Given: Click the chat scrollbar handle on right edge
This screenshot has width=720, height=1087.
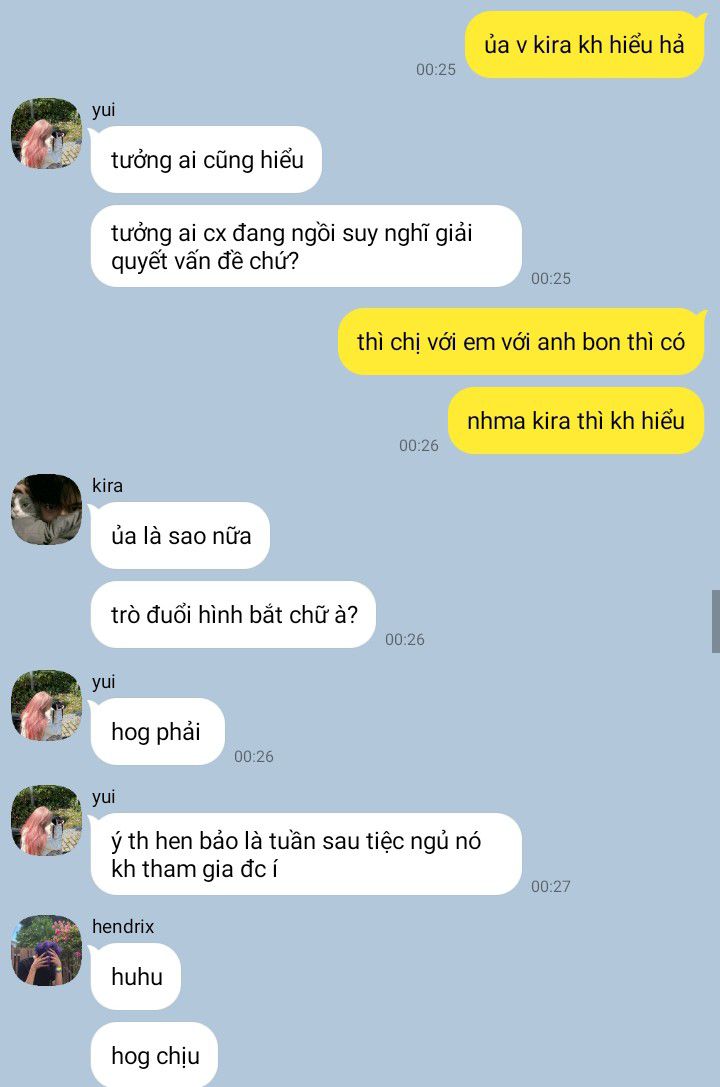Looking at the screenshot, I should pos(716,621).
